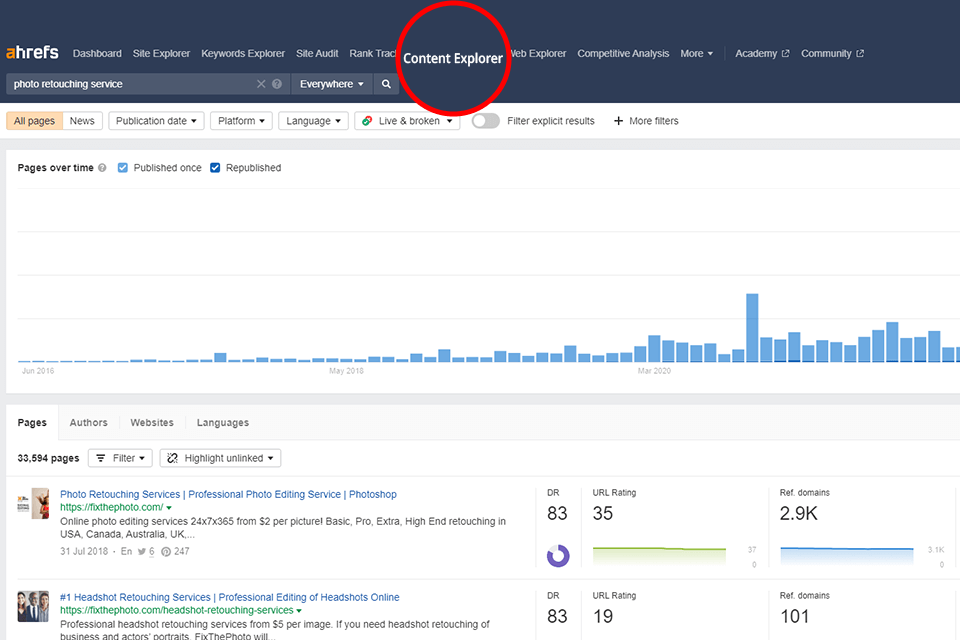The image size is (960, 640).
Task: Expand the Everywhere search scope dropdown
Action: point(331,84)
